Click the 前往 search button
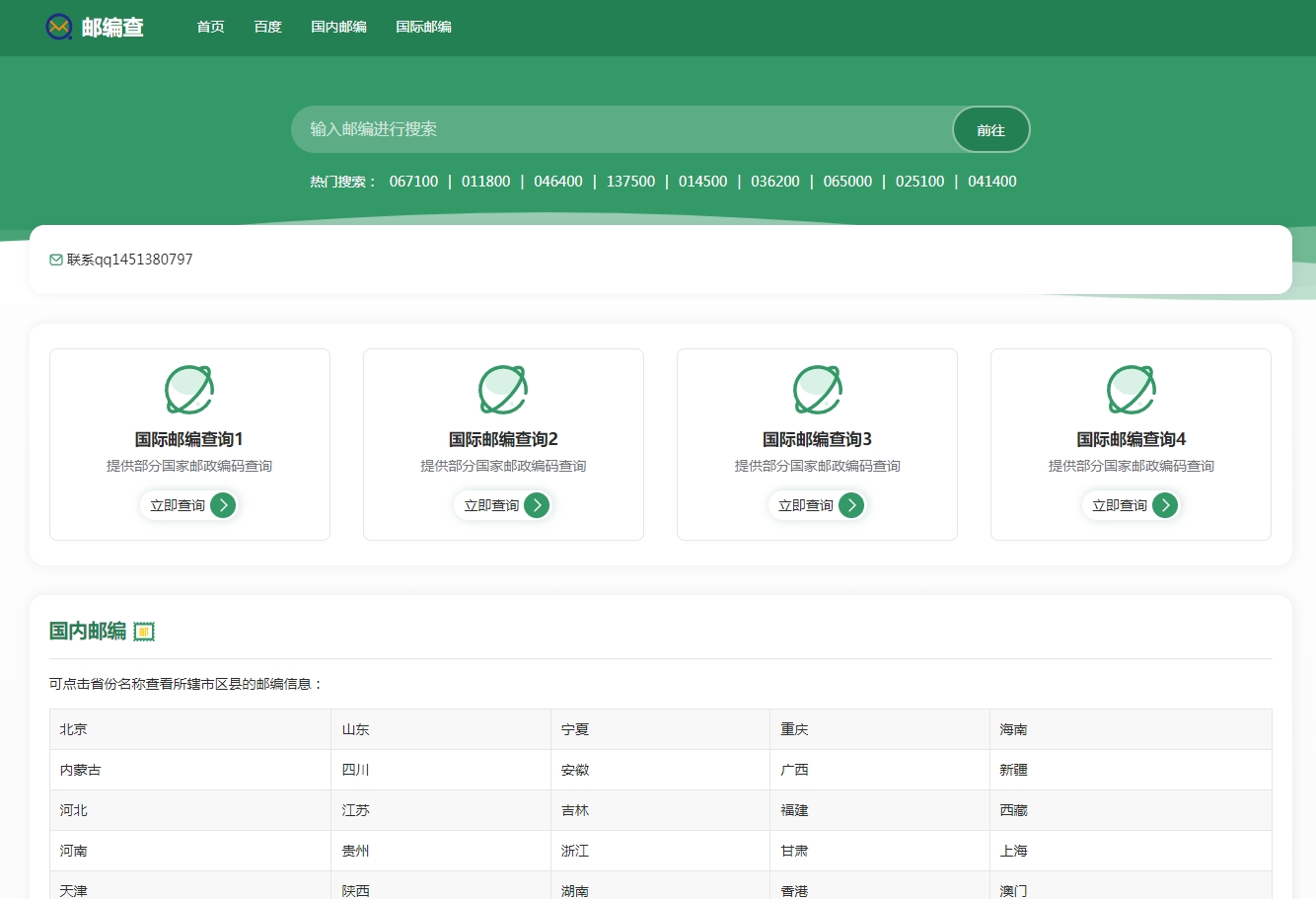The height and width of the screenshot is (899, 1316). [x=991, y=129]
